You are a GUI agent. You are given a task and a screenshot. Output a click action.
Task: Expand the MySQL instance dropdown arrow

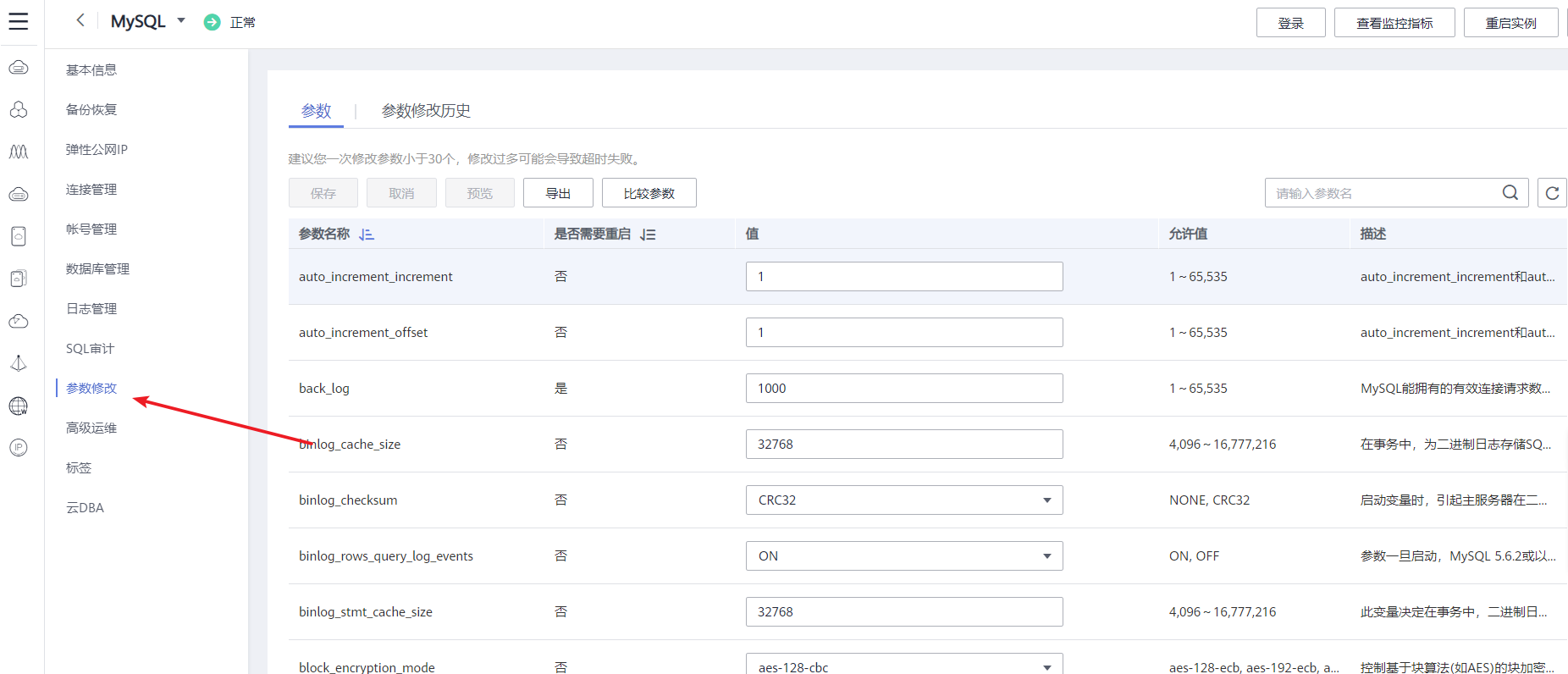181,20
